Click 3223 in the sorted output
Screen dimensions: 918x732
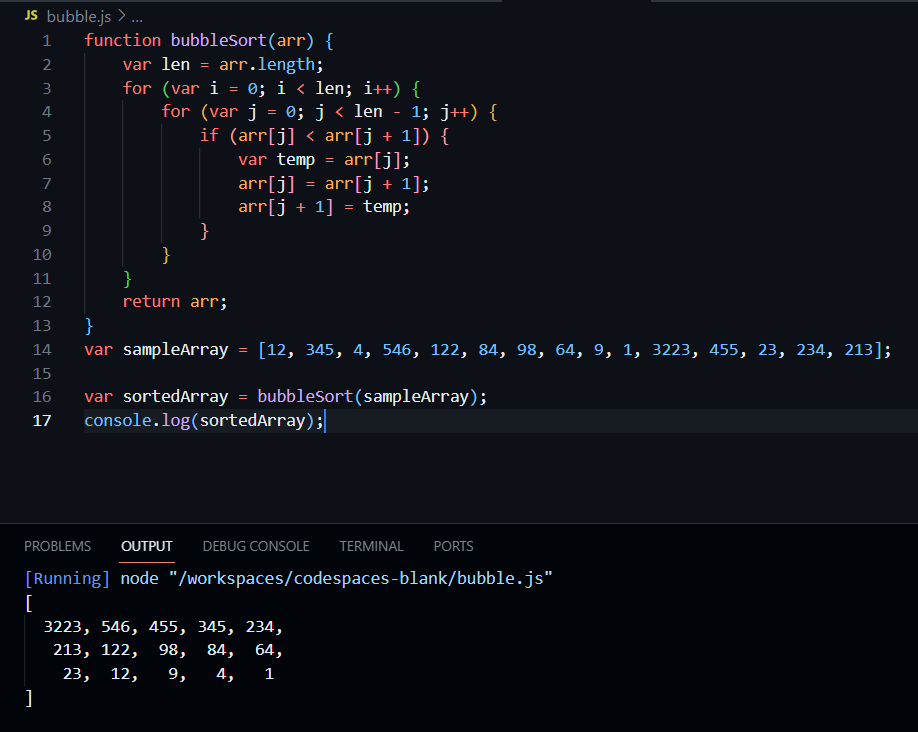tap(63, 627)
